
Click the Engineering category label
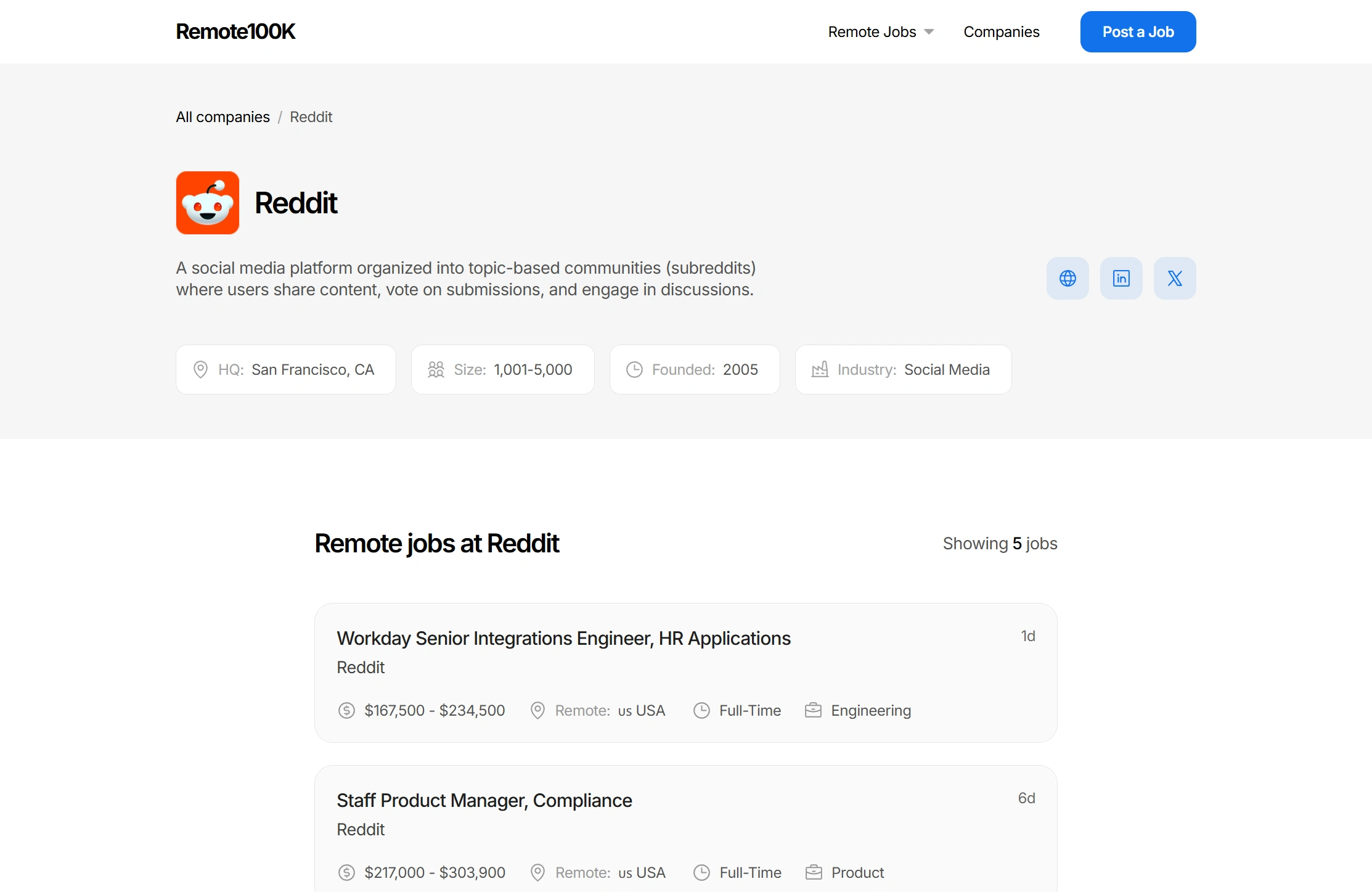(x=871, y=710)
